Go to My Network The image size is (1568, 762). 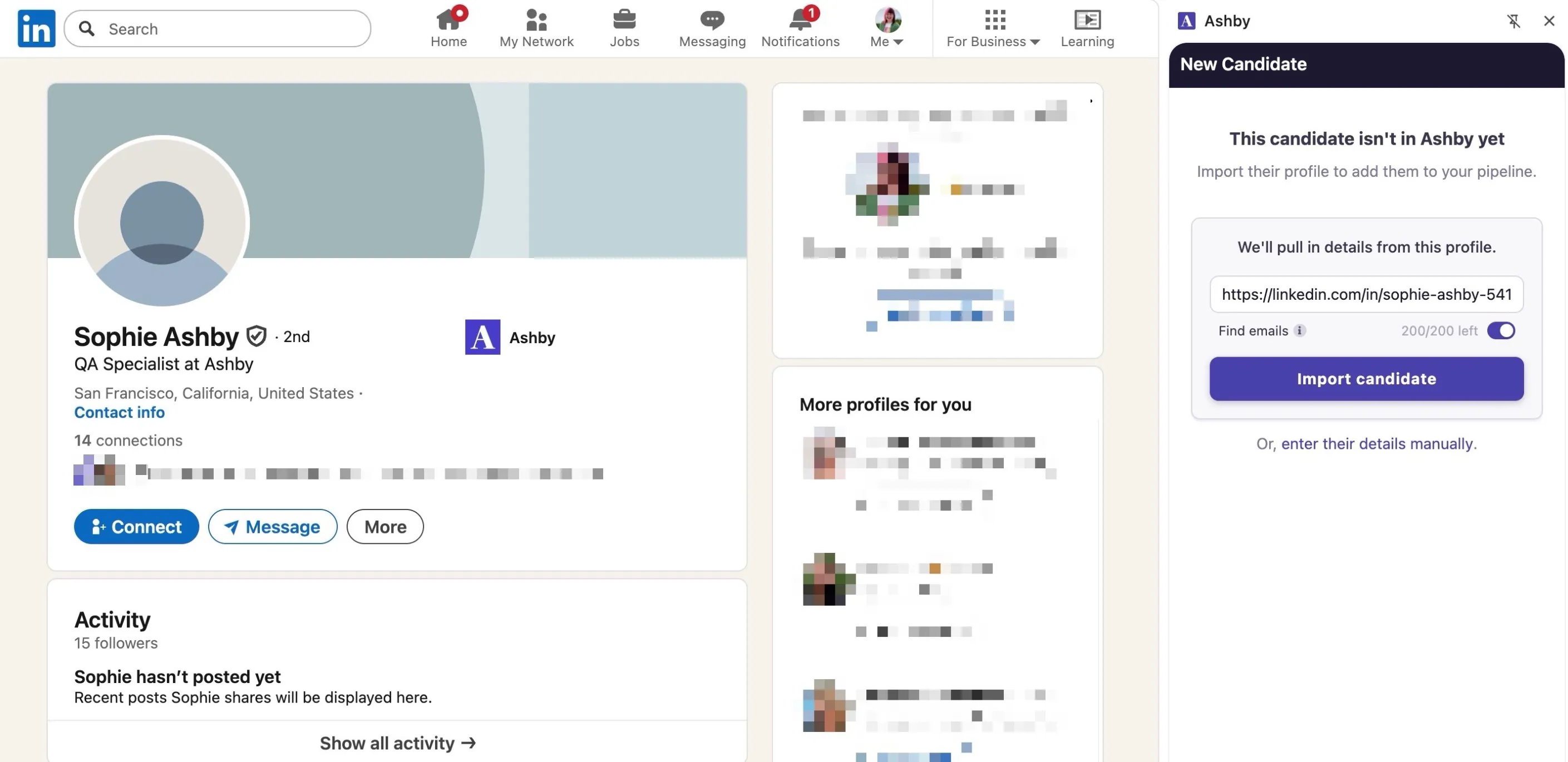[x=536, y=27]
